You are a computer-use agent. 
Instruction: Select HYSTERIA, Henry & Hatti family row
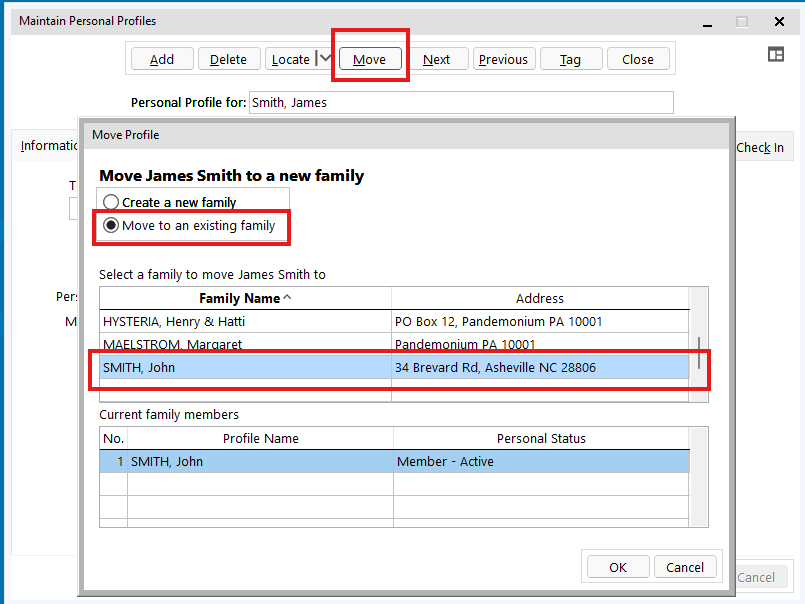point(245,321)
